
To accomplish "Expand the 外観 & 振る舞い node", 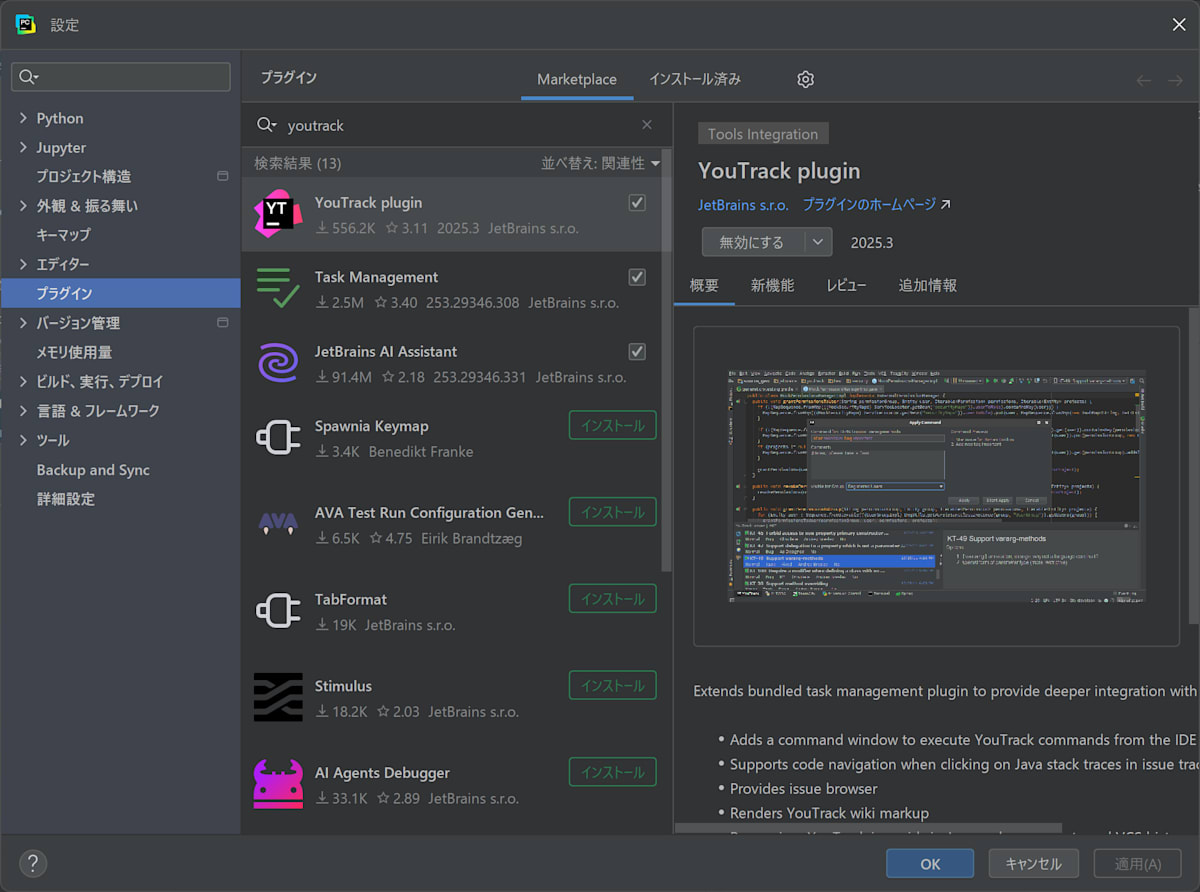I will tap(23, 205).
